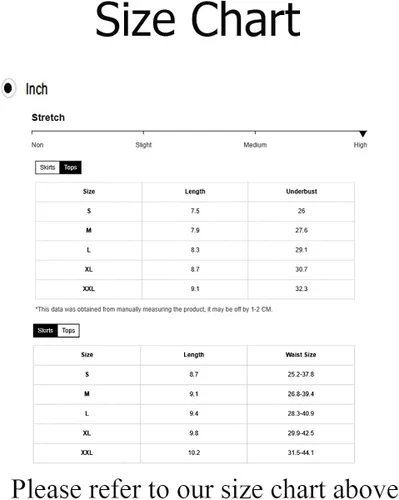Switch to Tops tab above second table
399x500 pixels.
pos(68,330)
